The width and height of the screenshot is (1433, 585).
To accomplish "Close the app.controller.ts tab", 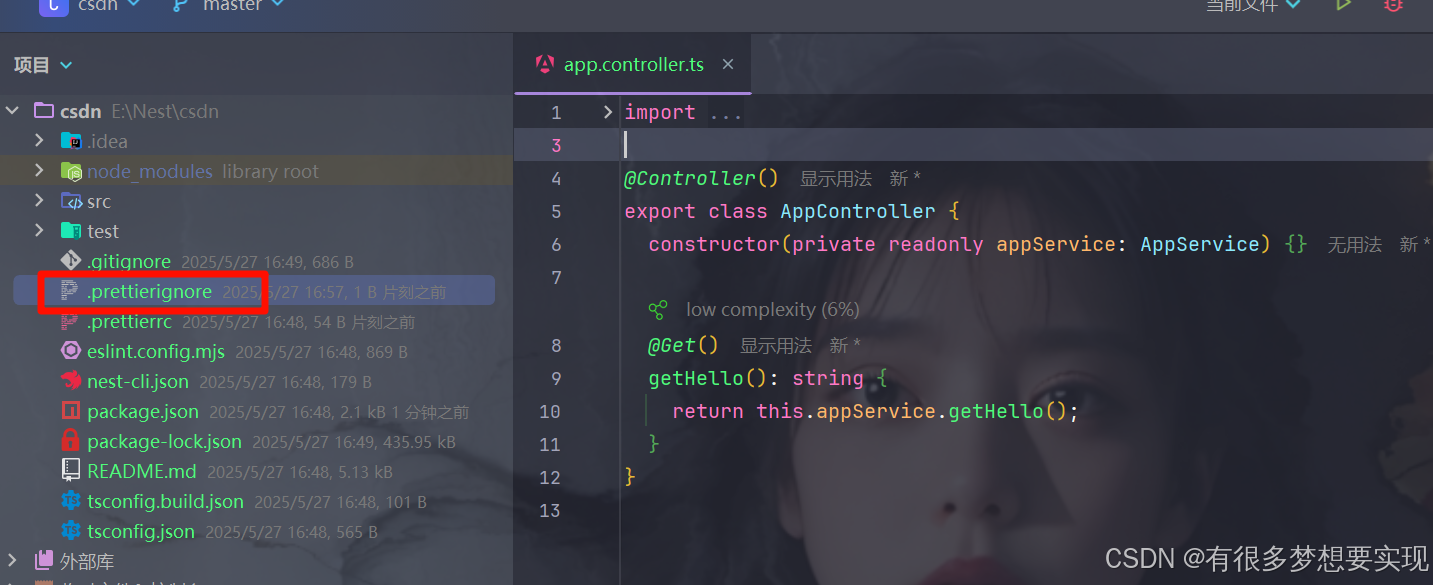I will [728, 64].
